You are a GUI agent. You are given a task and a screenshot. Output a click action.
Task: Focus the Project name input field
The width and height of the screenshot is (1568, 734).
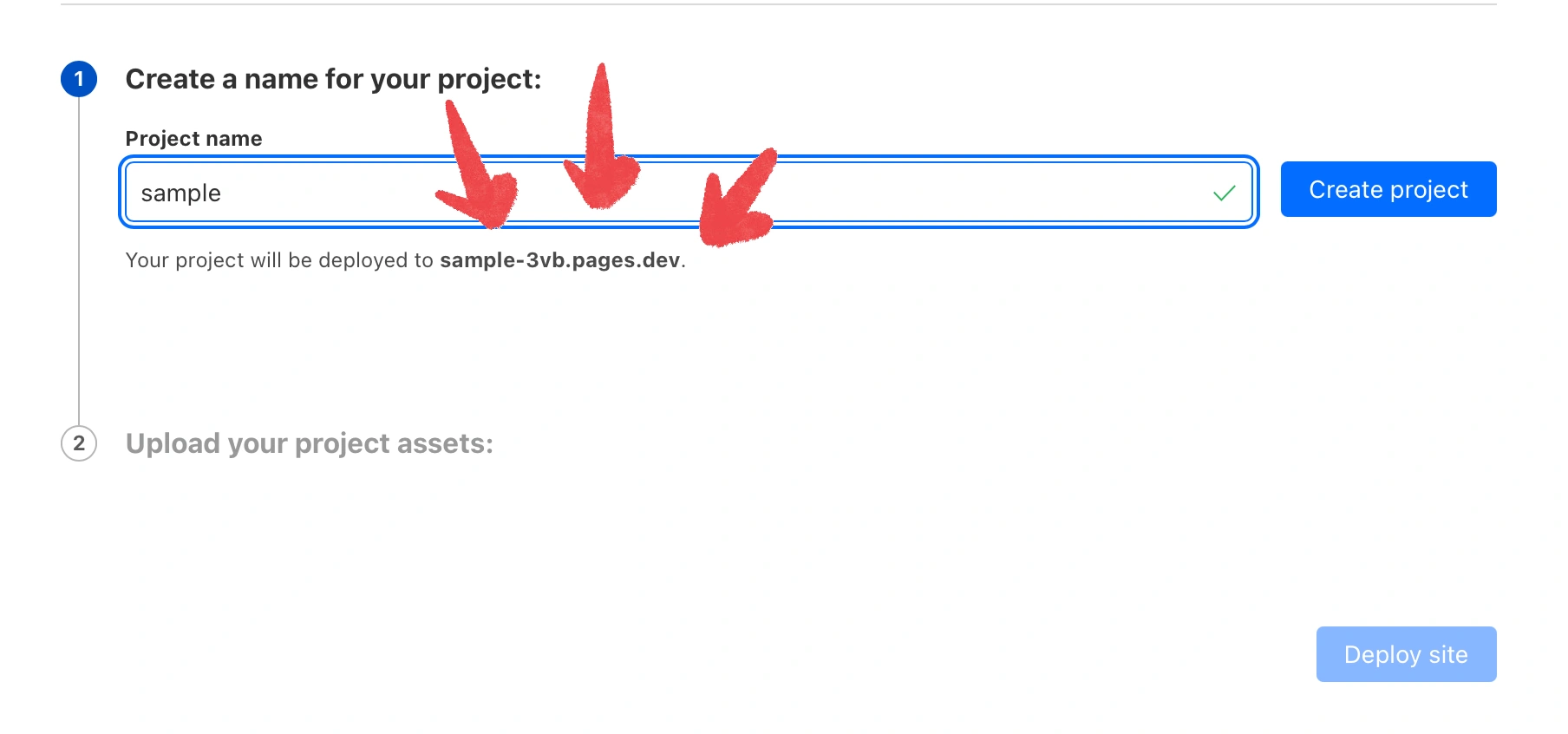[x=867, y=193]
